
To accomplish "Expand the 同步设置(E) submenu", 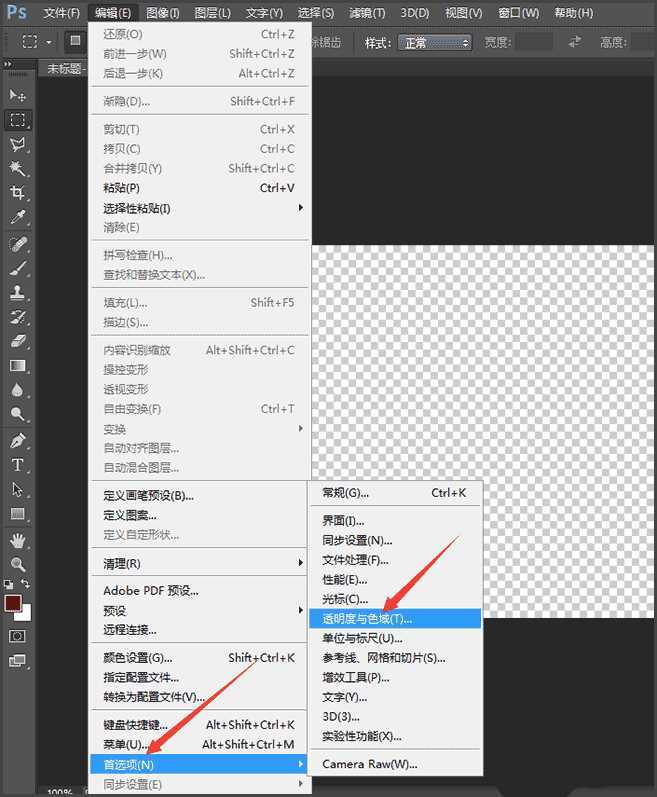I will tap(199, 784).
